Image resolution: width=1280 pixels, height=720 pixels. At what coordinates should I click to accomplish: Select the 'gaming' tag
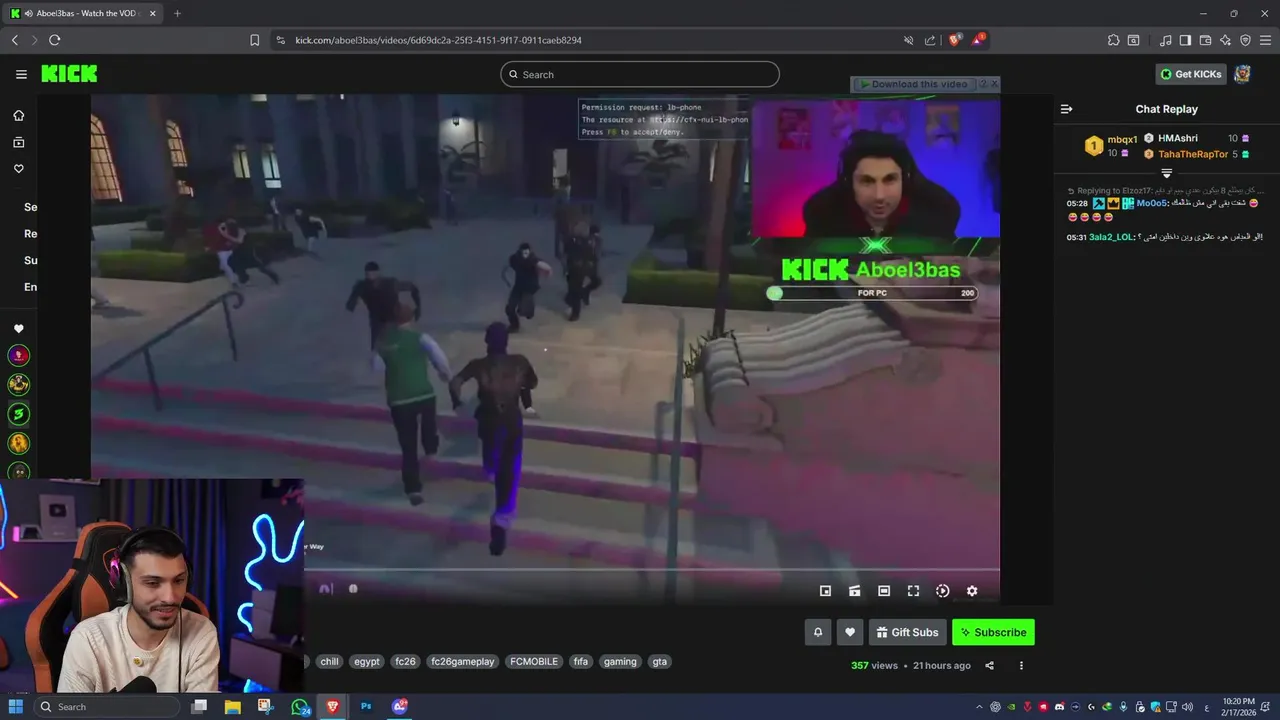pyautogui.click(x=620, y=661)
